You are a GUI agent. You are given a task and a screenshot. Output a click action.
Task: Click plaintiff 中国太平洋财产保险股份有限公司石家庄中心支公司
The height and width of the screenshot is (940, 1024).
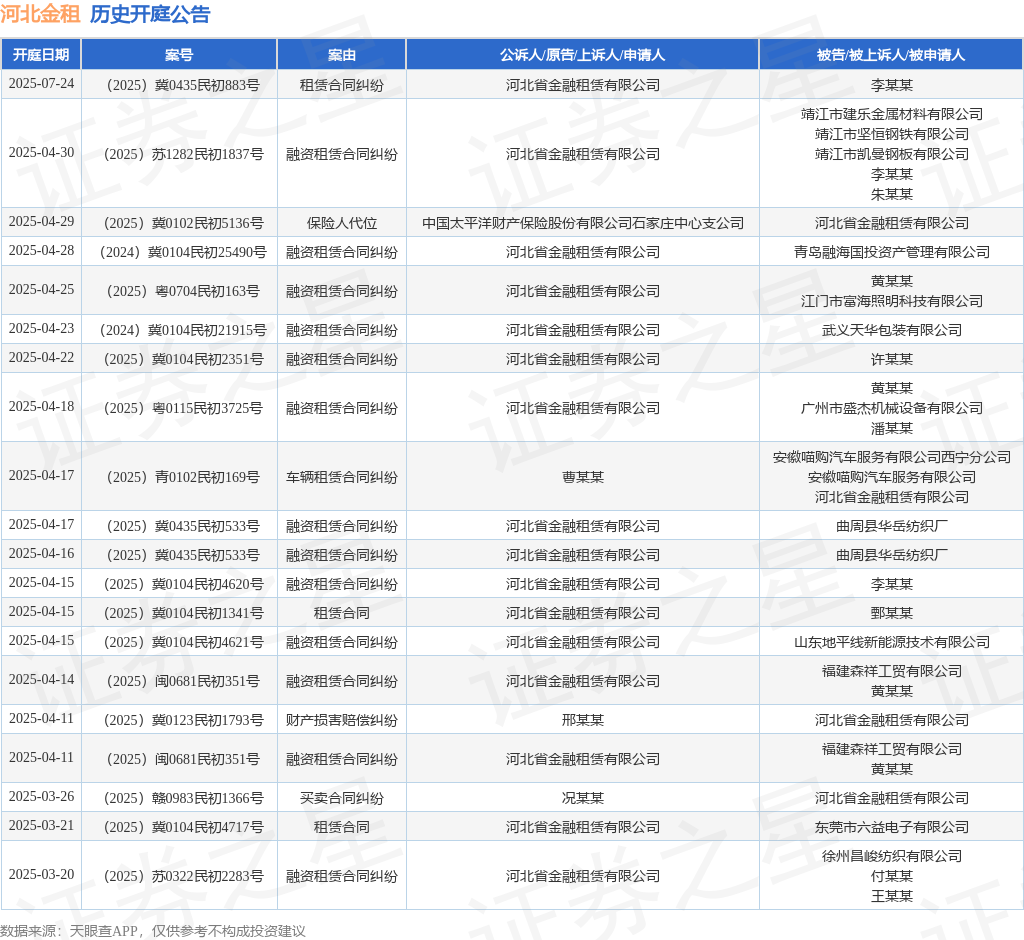tap(583, 223)
